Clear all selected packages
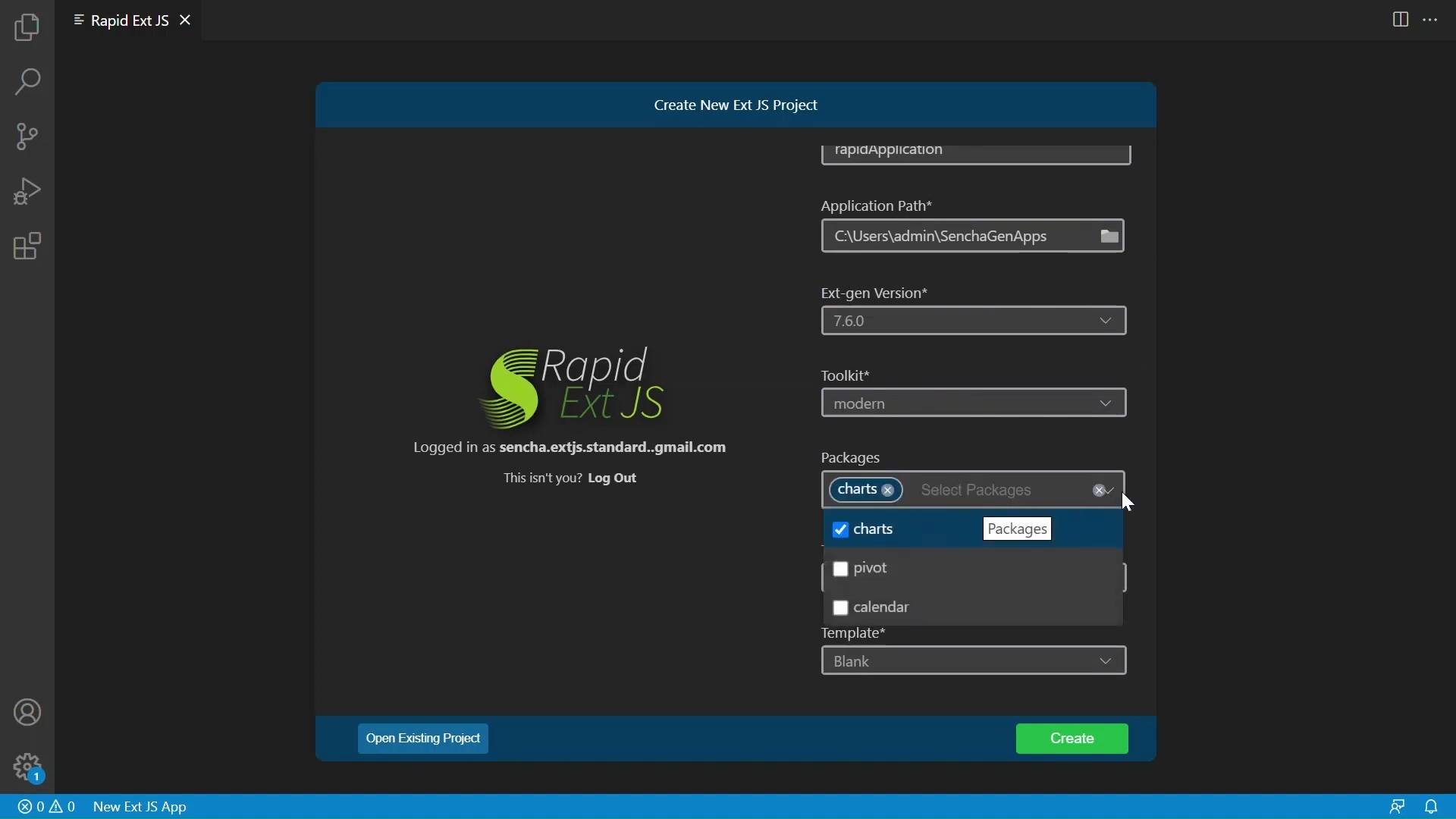Image resolution: width=1456 pixels, height=819 pixels. (1098, 491)
